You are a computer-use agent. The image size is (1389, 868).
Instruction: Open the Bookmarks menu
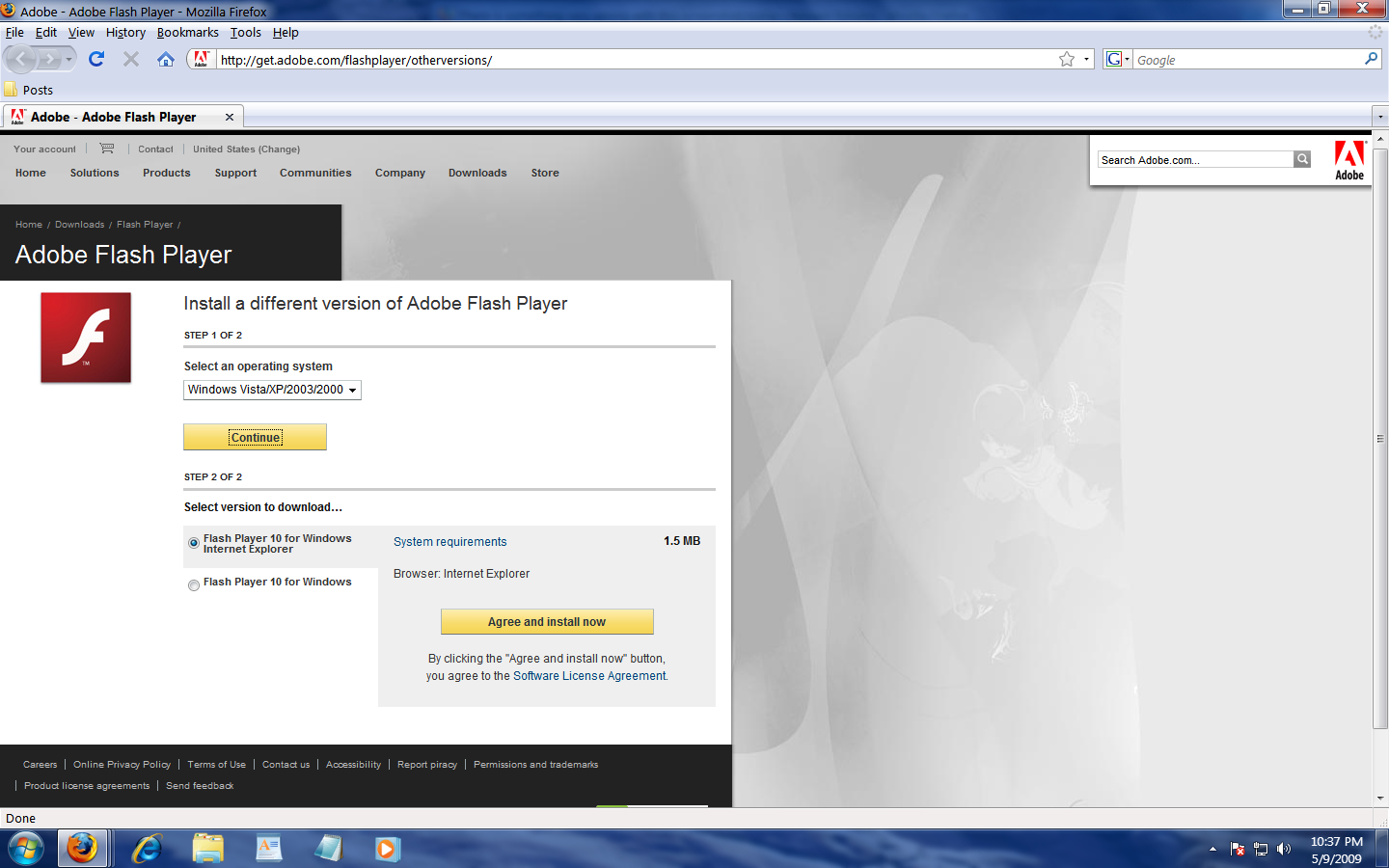click(188, 32)
